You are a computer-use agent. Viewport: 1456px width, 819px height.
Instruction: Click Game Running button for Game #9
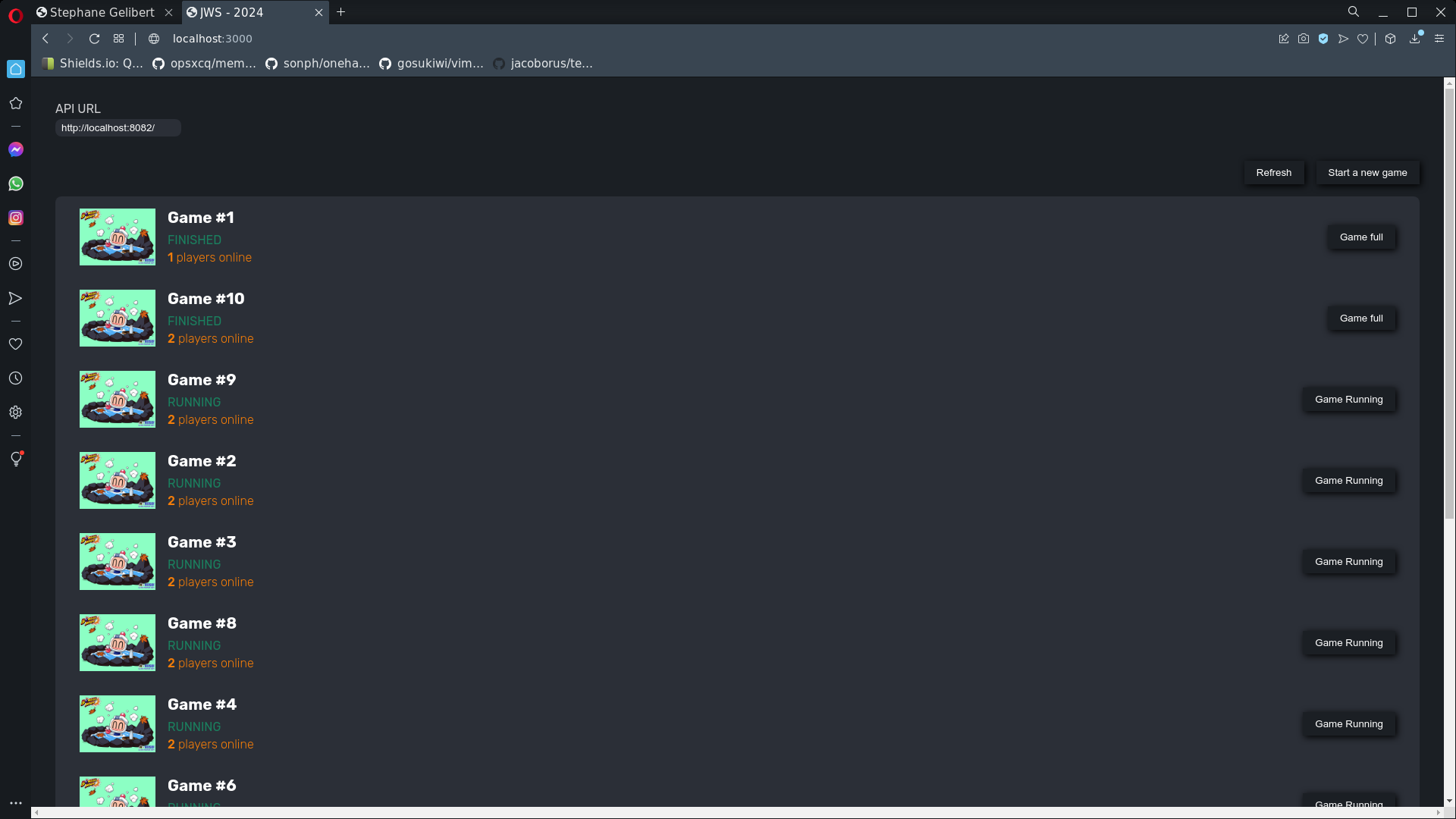point(1348,400)
